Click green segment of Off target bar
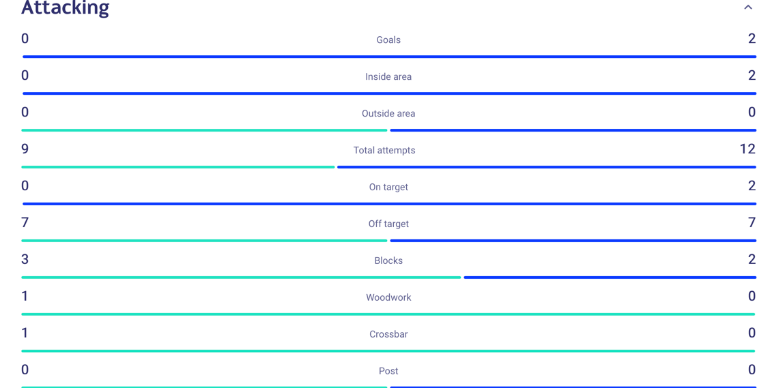 click(x=204, y=241)
